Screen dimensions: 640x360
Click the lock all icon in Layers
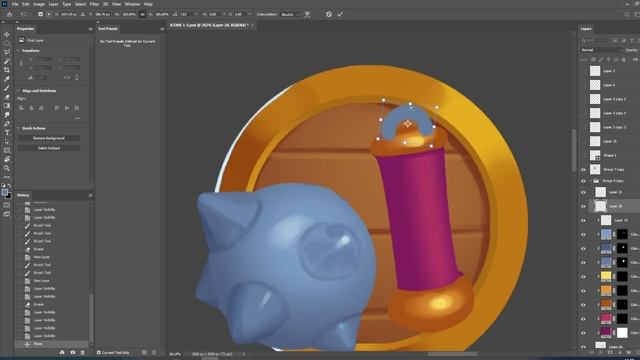(623, 60)
